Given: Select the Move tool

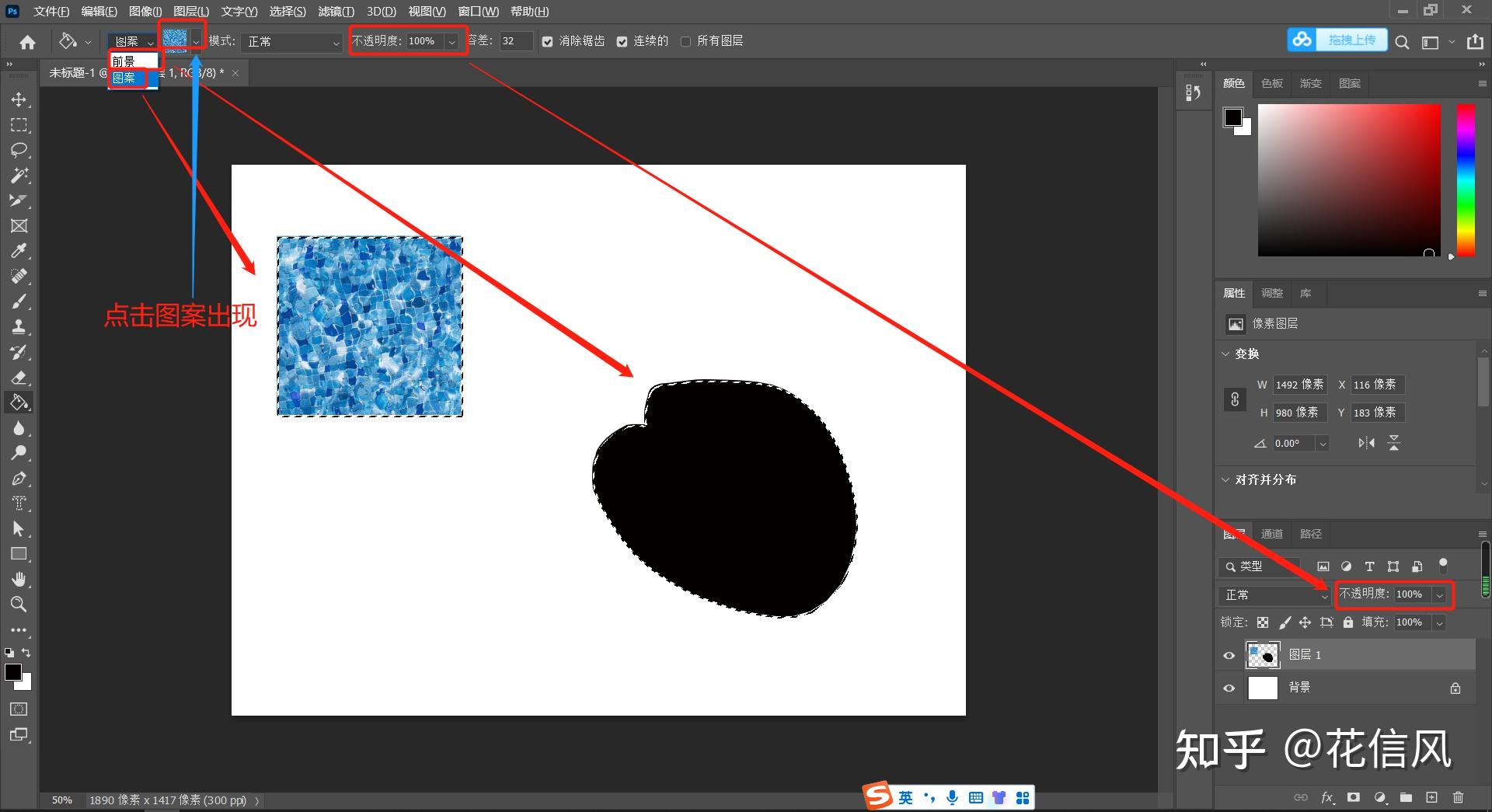Looking at the screenshot, I should point(19,99).
